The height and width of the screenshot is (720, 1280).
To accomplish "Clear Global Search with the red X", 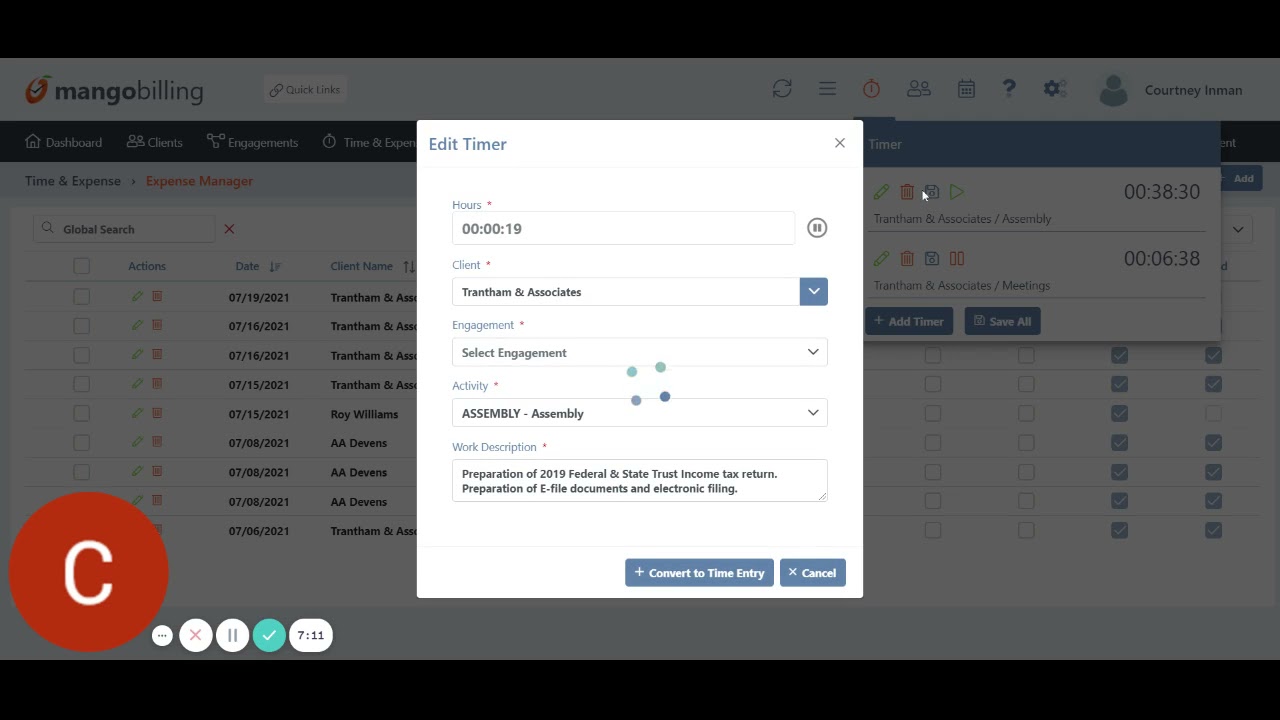I will tap(229, 229).
